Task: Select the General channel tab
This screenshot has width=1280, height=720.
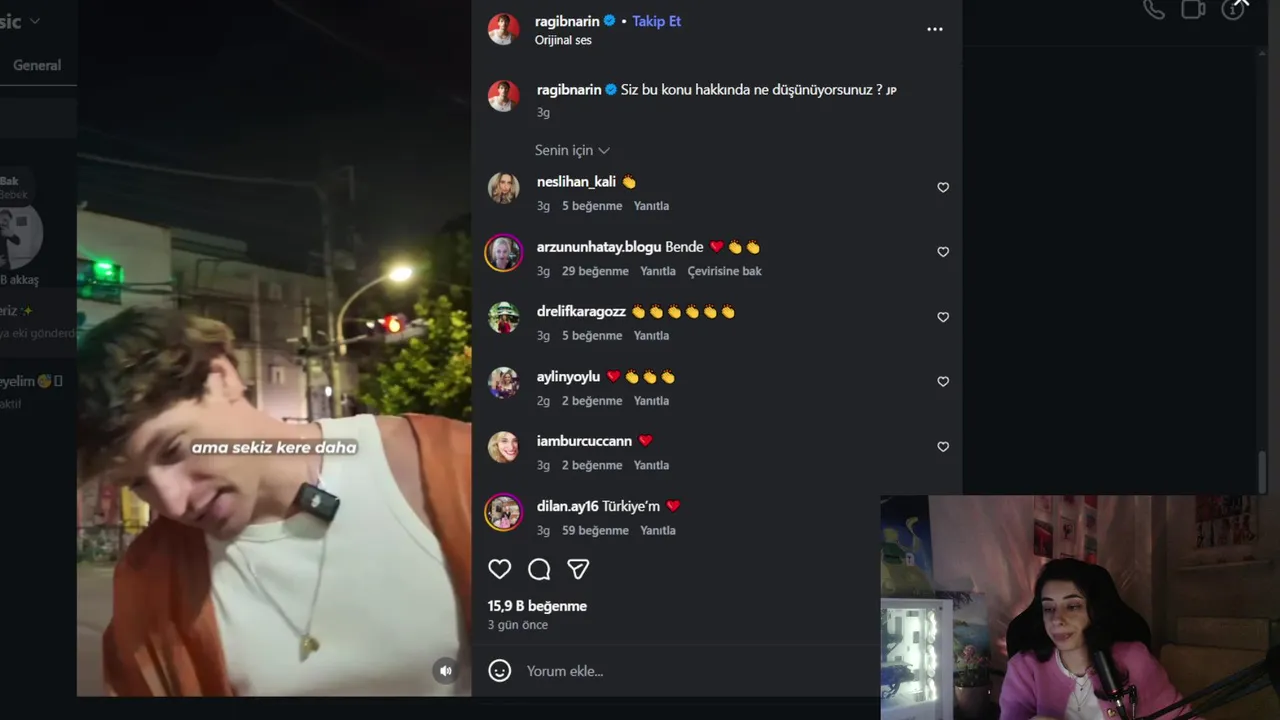Action: click(x=37, y=65)
